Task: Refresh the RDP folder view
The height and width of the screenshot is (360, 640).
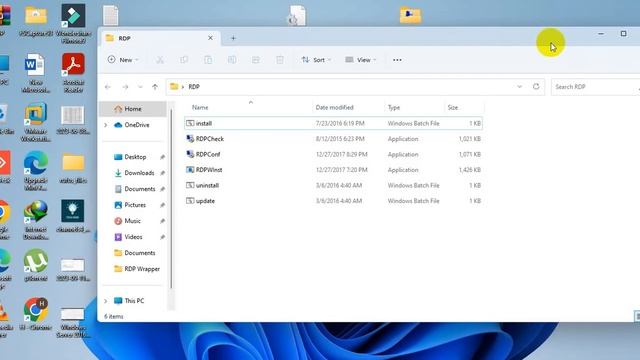Action: click(536, 87)
